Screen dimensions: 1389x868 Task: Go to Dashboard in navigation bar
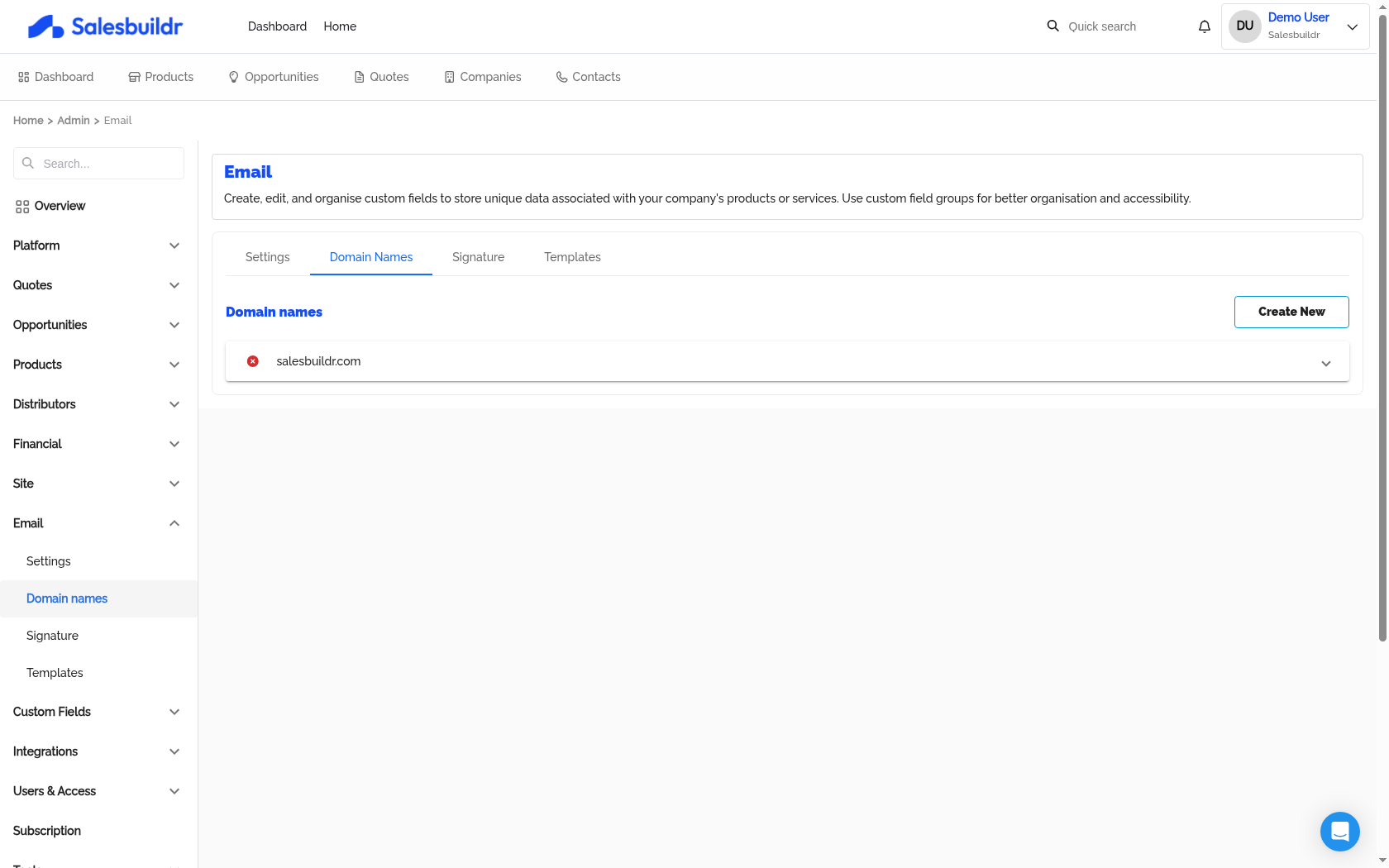click(x=55, y=77)
